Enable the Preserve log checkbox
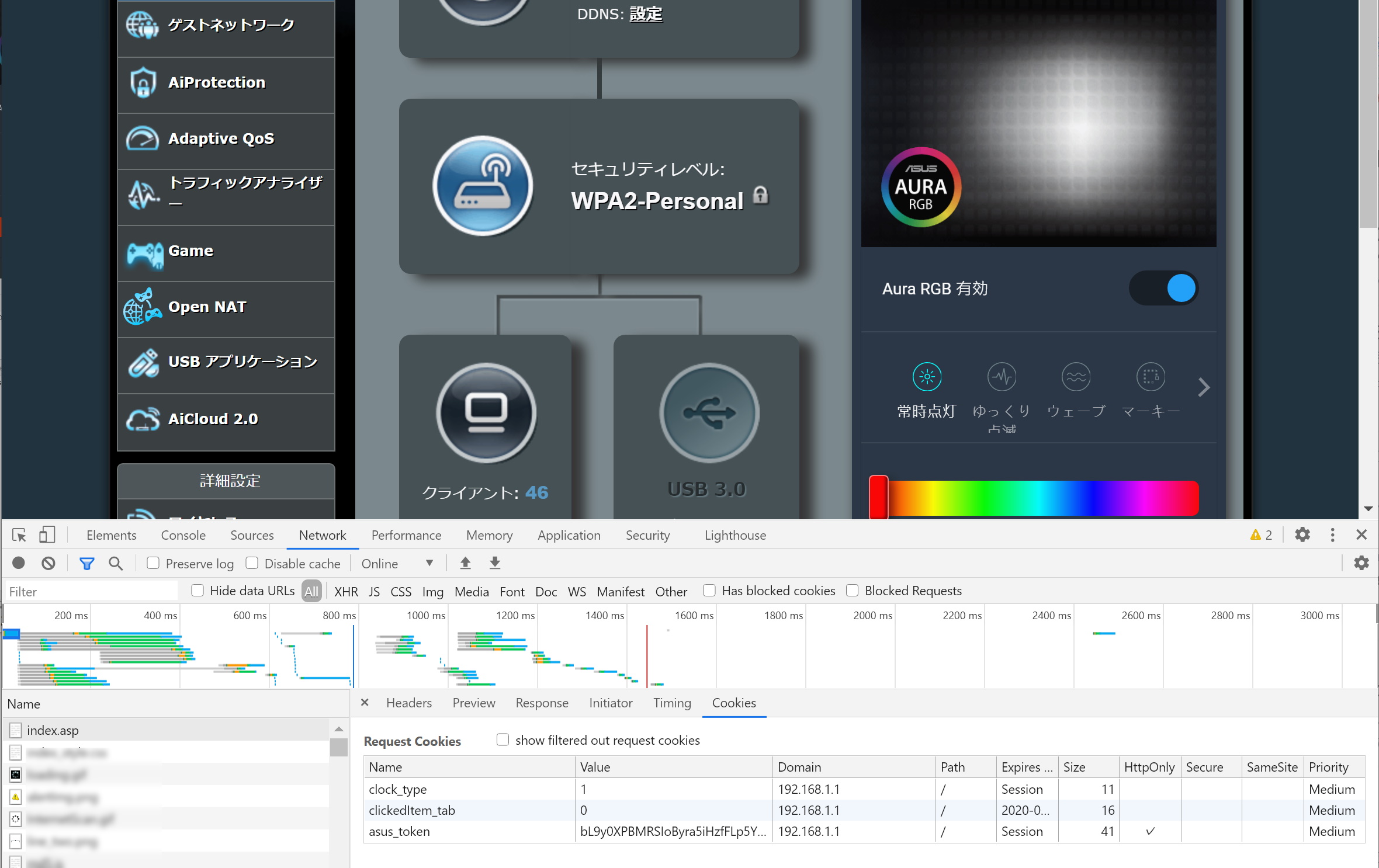The width and height of the screenshot is (1379, 868). [x=153, y=563]
